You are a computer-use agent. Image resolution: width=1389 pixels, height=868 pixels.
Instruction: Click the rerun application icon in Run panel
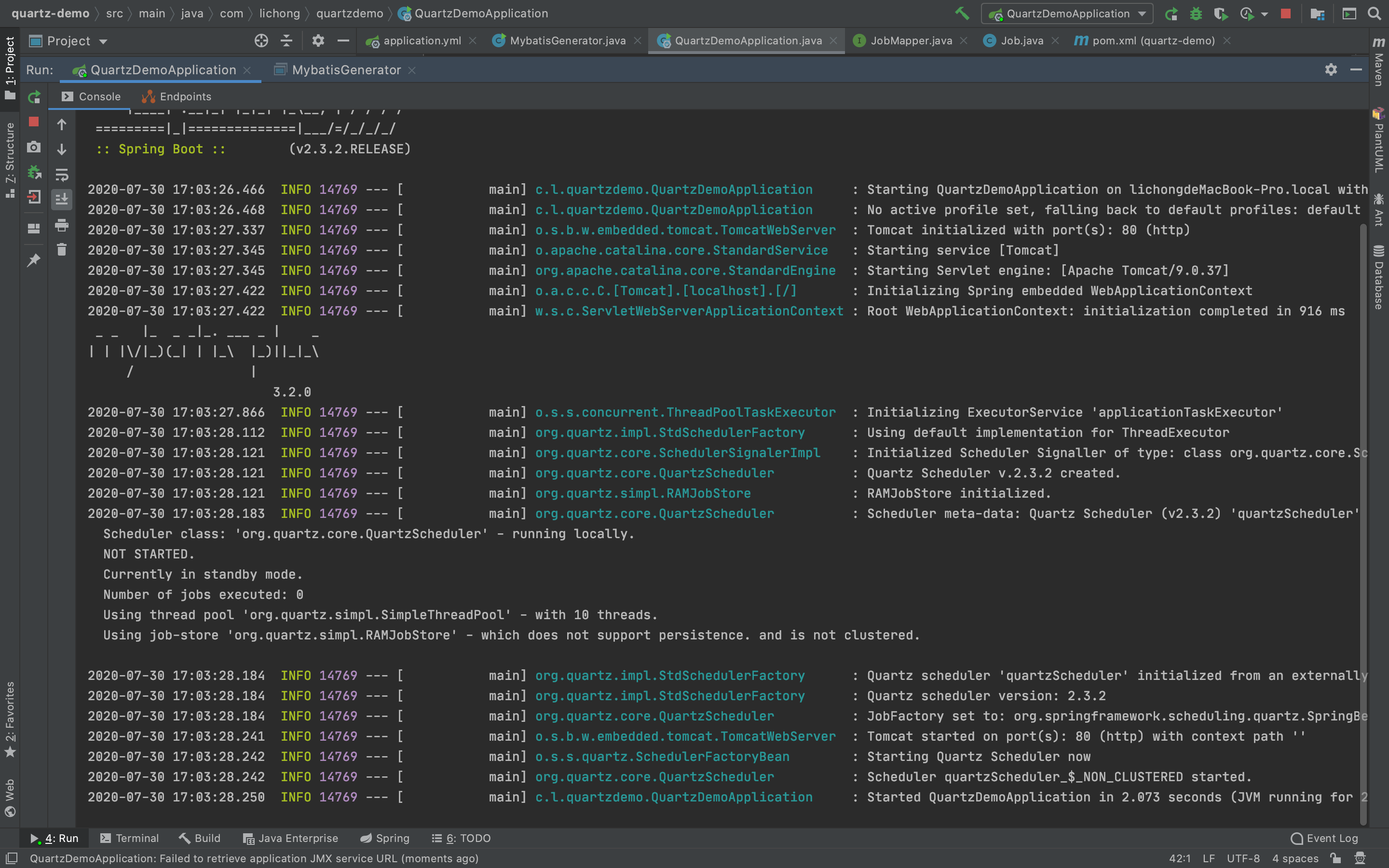[34, 97]
